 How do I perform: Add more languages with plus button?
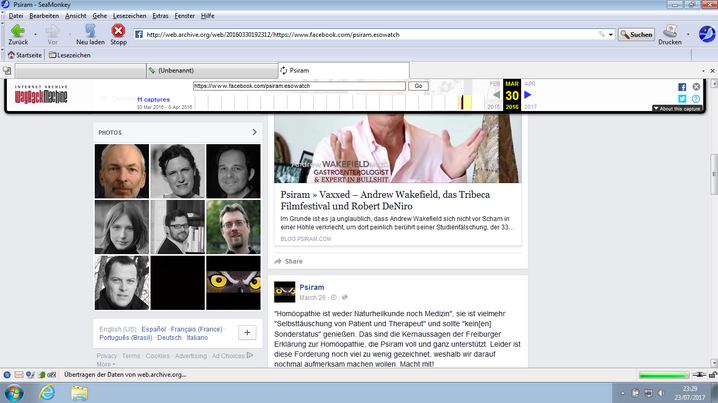[247, 333]
